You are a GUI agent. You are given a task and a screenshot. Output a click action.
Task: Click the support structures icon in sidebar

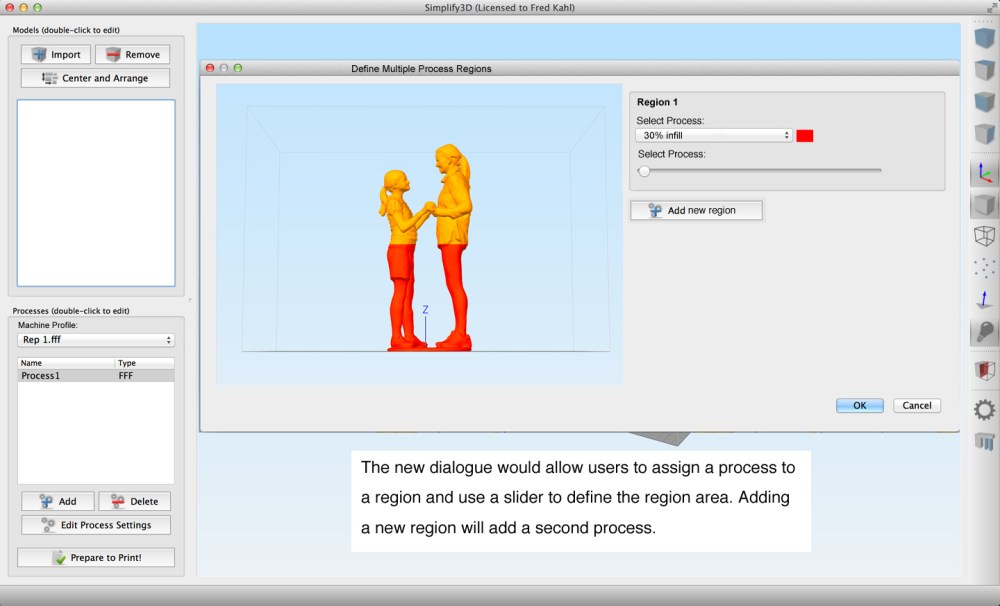[985, 442]
